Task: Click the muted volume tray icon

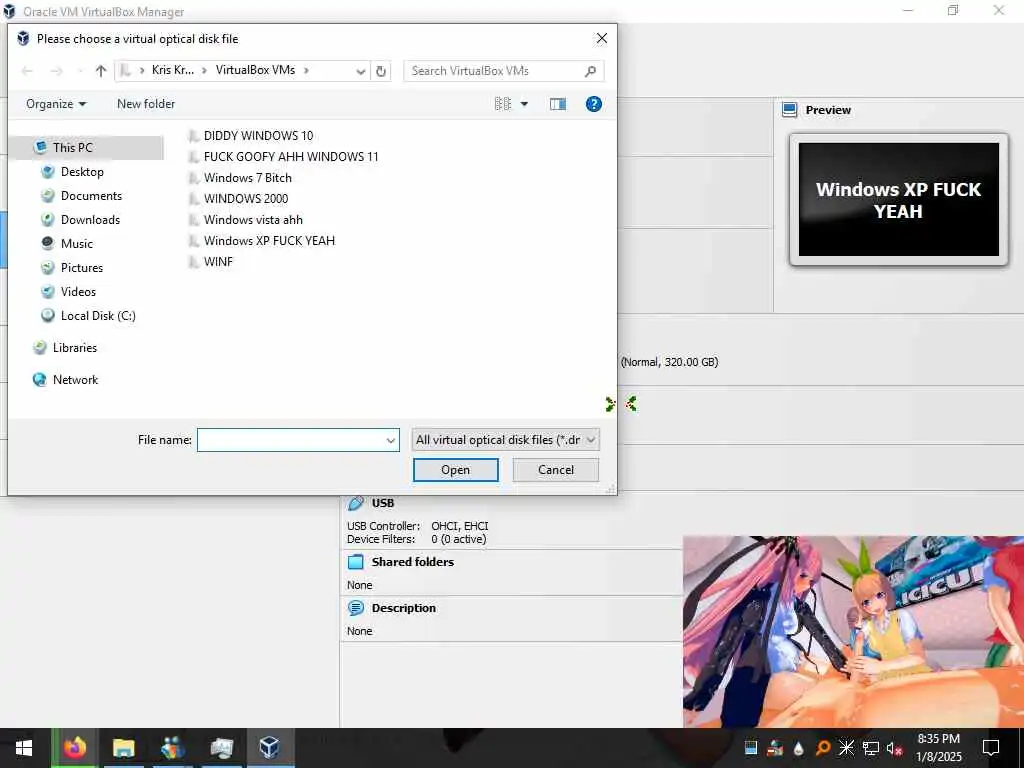Action: click(x=894, y=748)
